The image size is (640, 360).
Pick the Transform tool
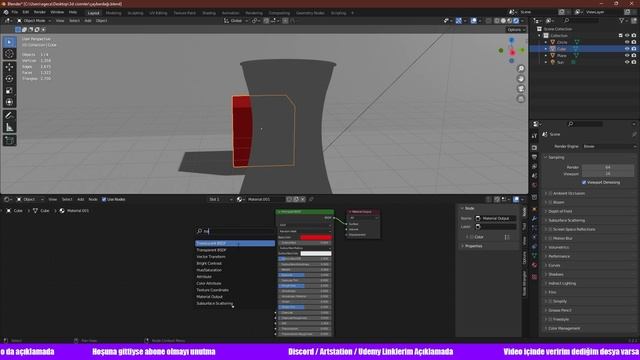coord(9,102)
